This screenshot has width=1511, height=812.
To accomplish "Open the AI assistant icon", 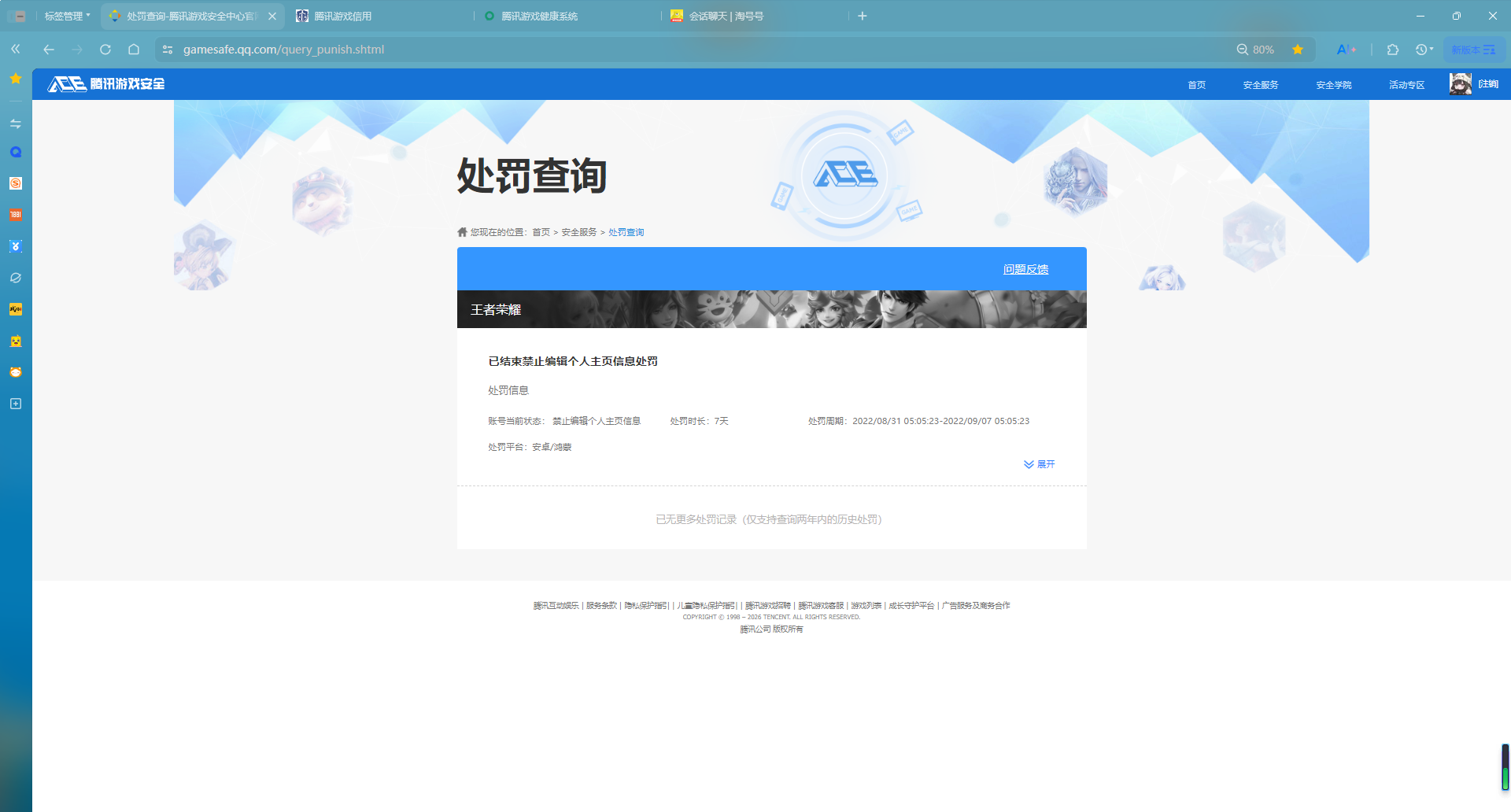I will pos(1347,49).
